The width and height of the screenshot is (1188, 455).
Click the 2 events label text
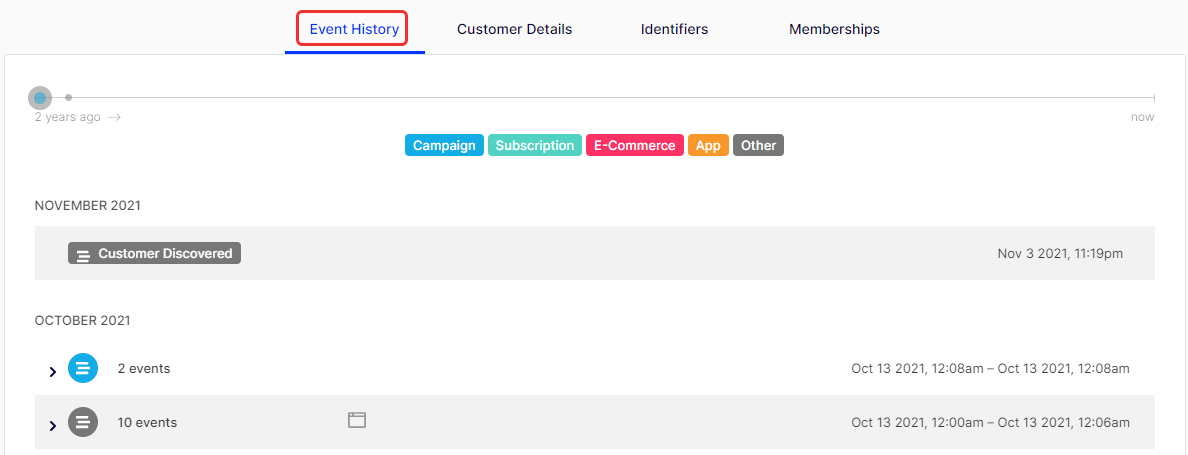(144, 369)
